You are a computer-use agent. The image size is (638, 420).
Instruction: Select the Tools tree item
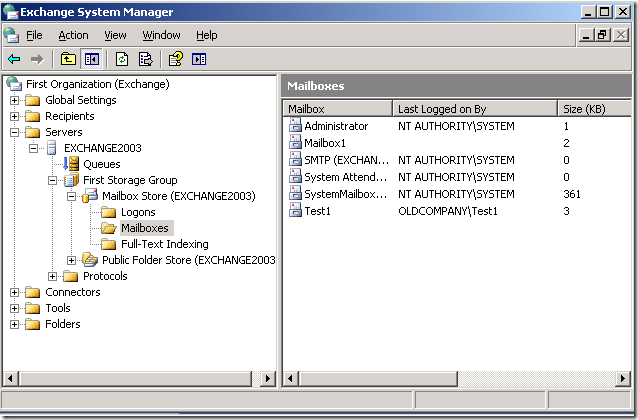(58, 308)
